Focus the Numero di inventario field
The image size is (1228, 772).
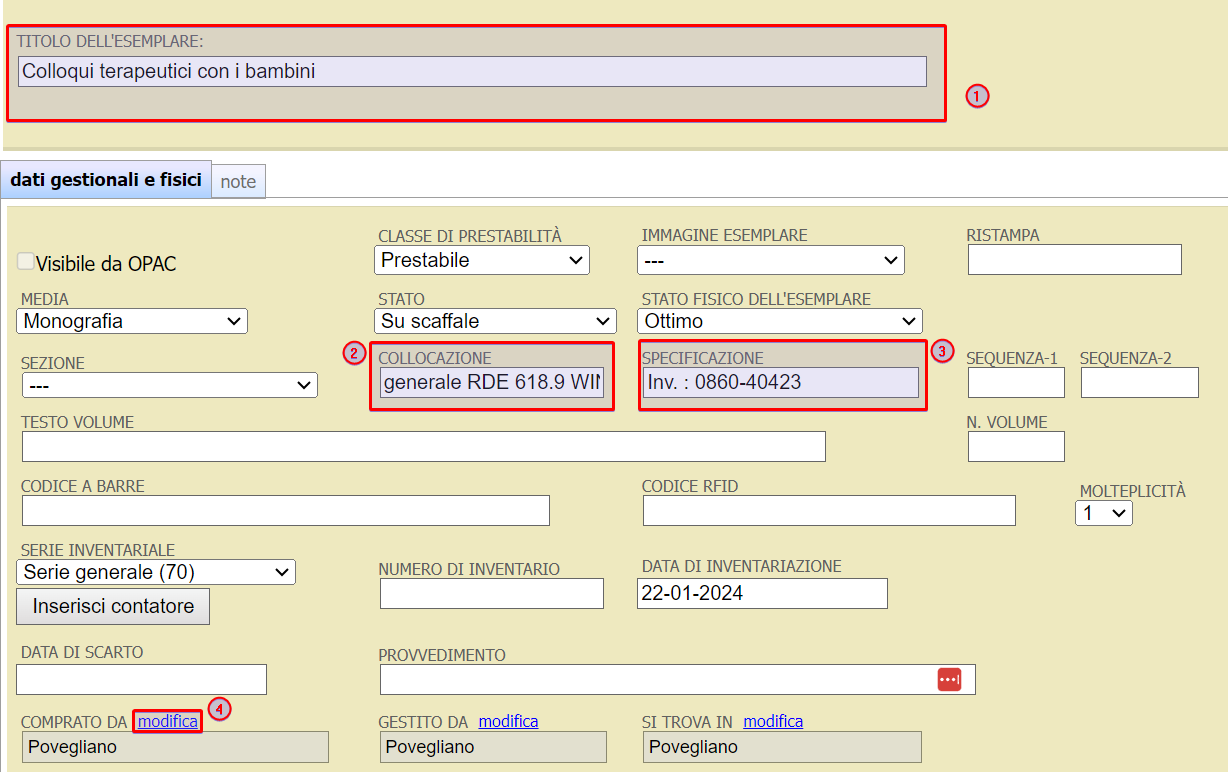491,593
